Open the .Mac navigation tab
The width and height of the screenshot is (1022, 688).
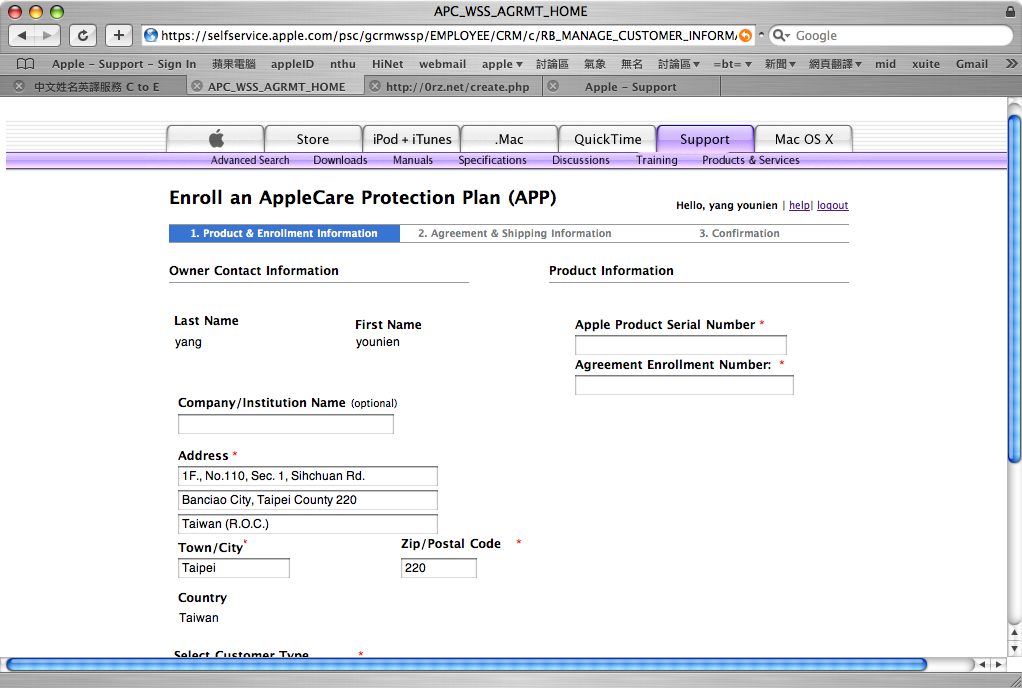pos(509,139)
